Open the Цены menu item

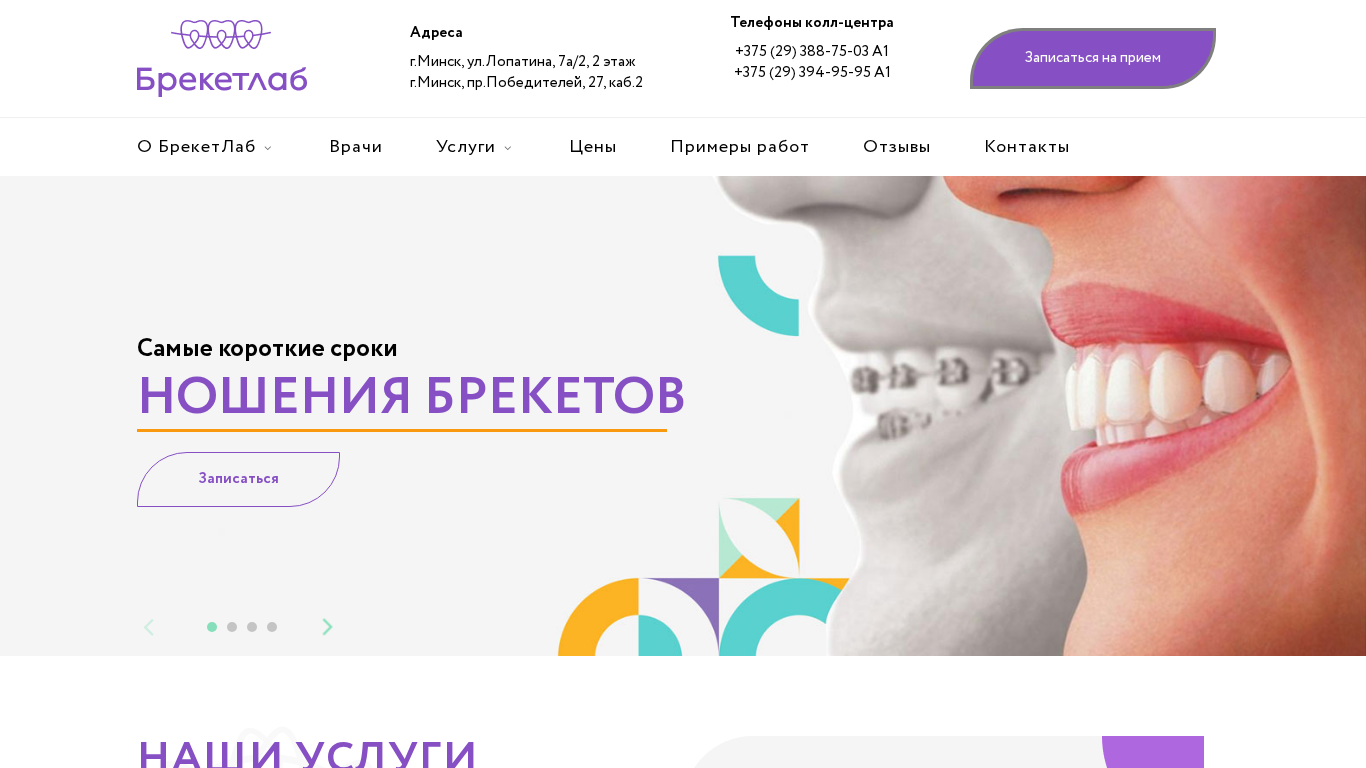tap(593, 147)
